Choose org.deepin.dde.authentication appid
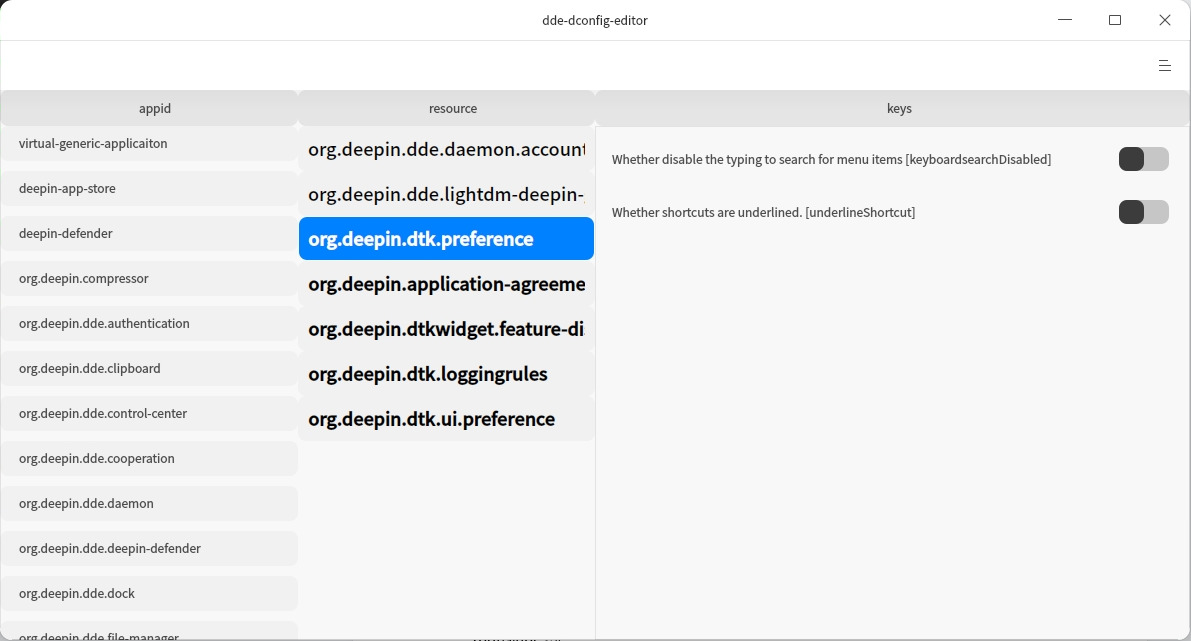 pos(149,324)
